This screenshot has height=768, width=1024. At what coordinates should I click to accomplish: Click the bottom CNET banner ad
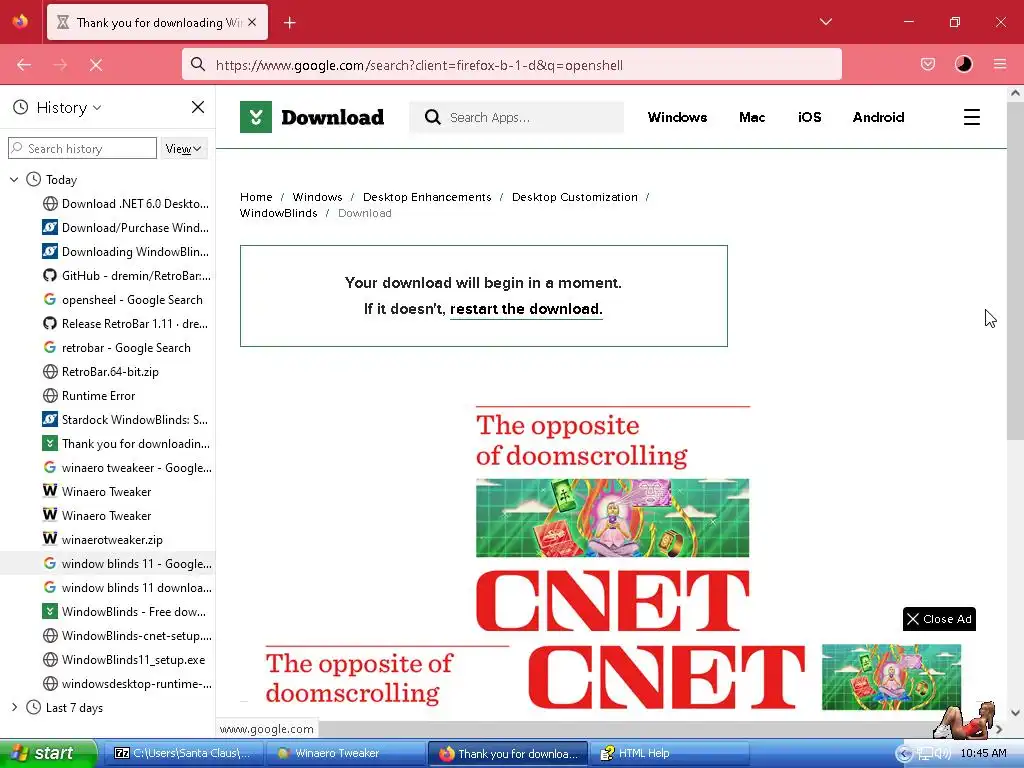click(x=613, y=677)
